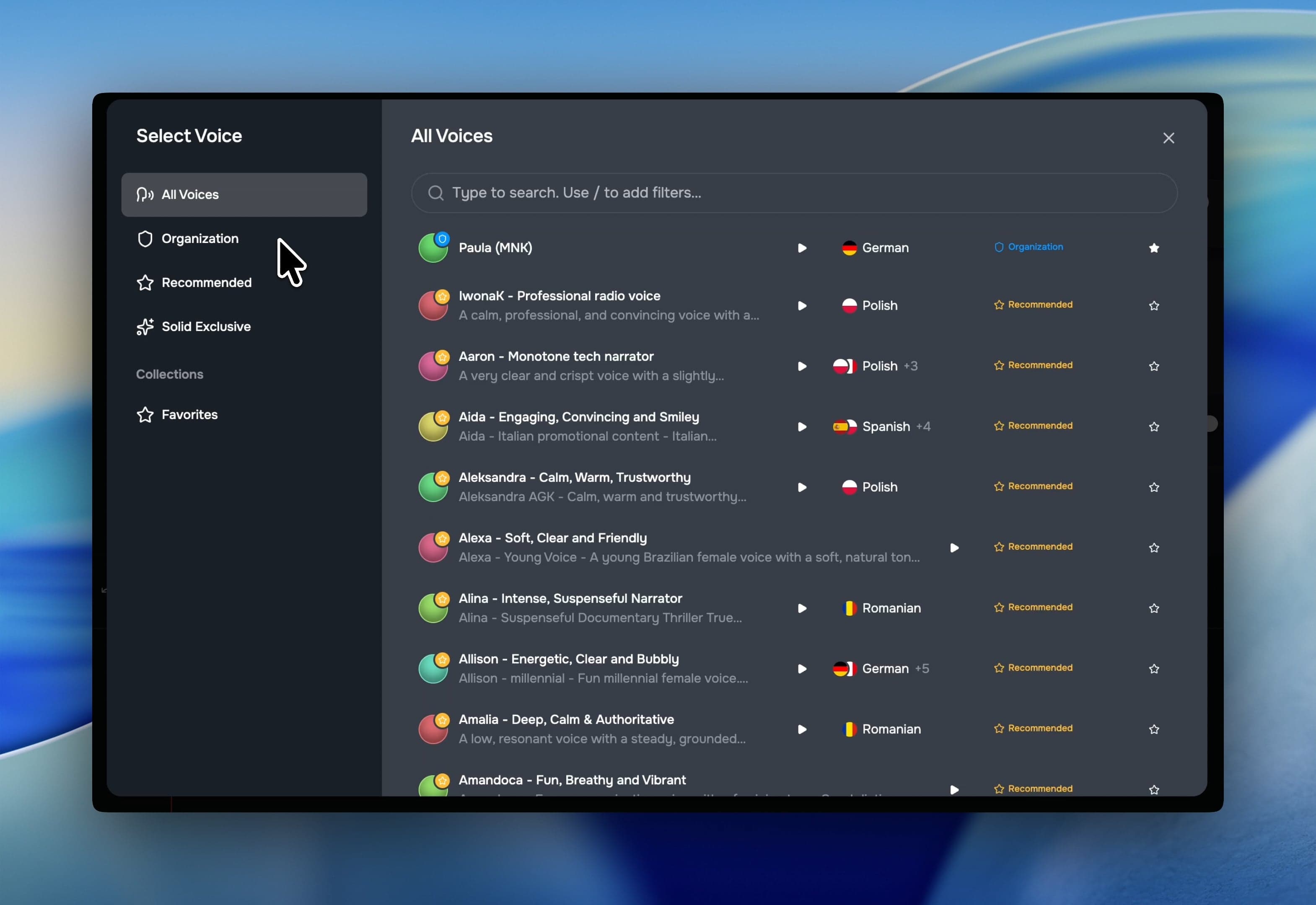Click the Polish language label for Aleksandra
Viewport: 1316px width, 905px height.
point(880,487)
